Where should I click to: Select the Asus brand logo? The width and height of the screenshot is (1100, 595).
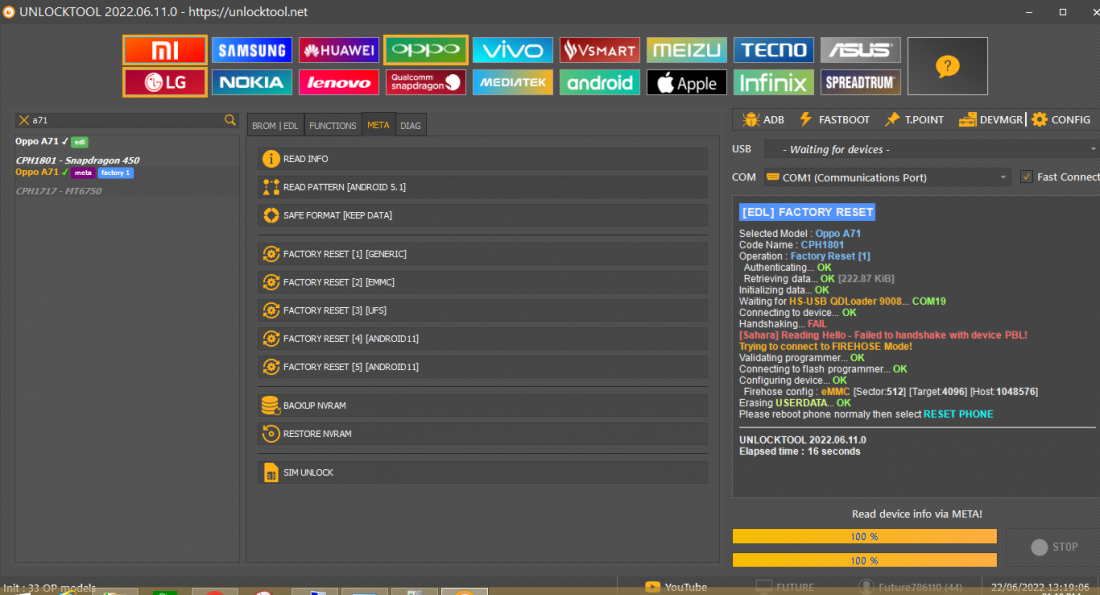tap(861, 50)
